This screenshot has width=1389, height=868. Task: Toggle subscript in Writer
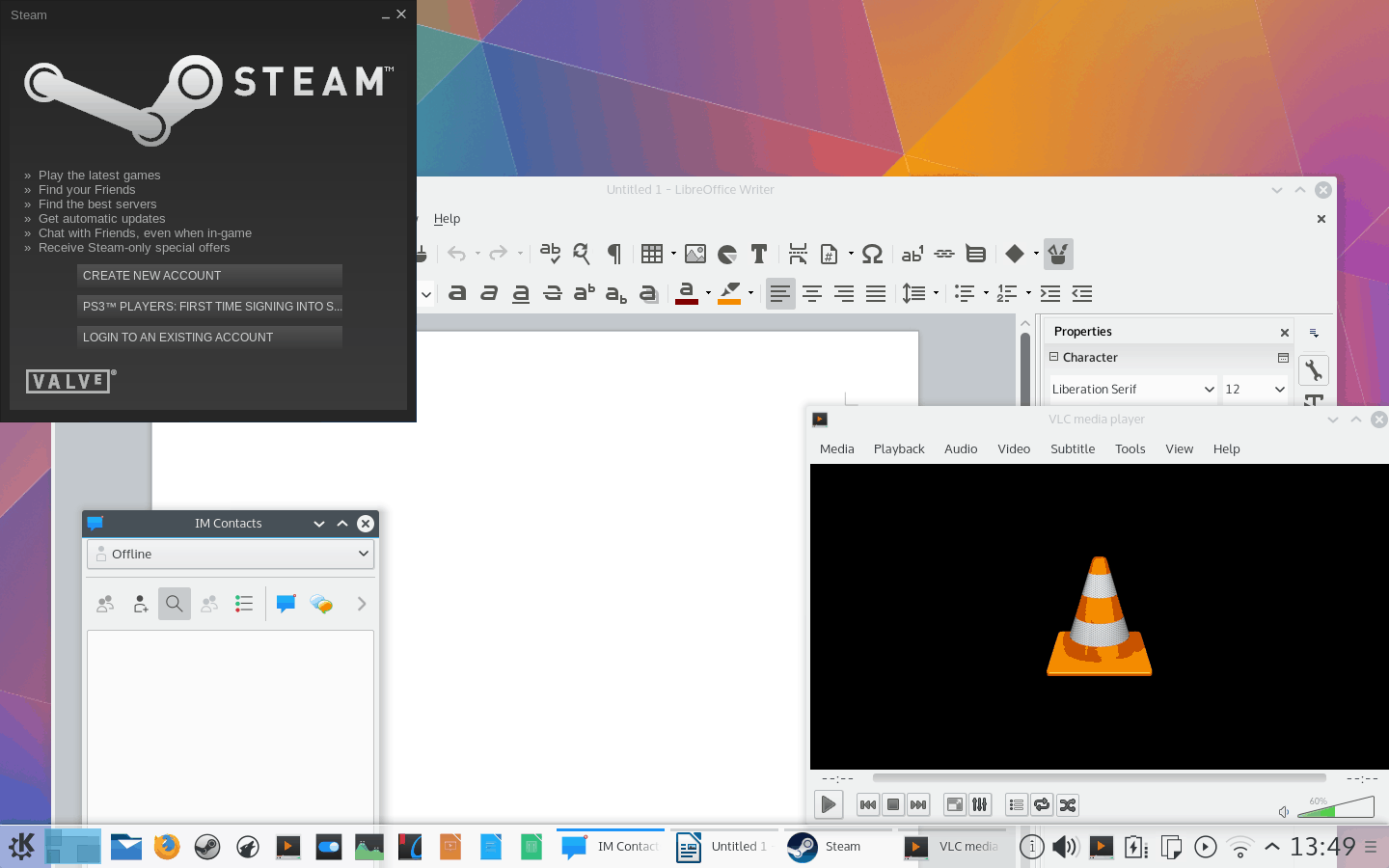[616, 293]
